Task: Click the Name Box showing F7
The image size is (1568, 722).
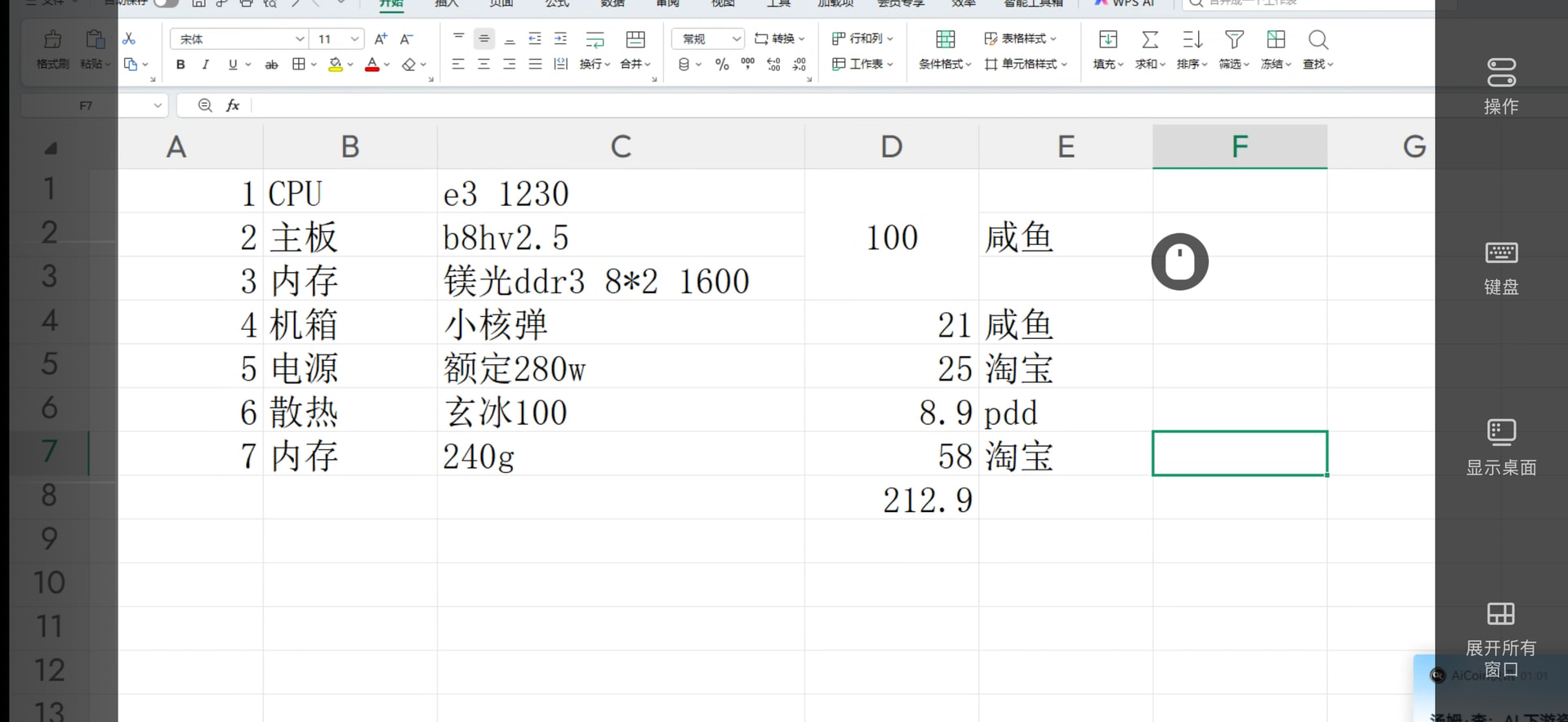Action: point(86,105)
